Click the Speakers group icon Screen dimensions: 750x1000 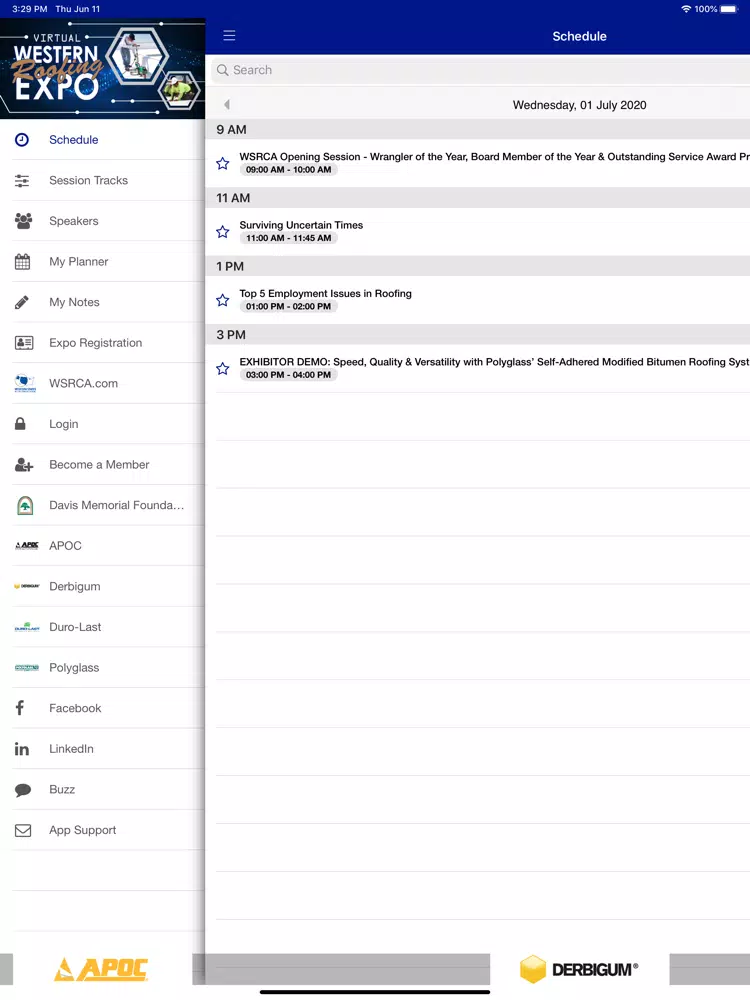click(x=24, y=221)
